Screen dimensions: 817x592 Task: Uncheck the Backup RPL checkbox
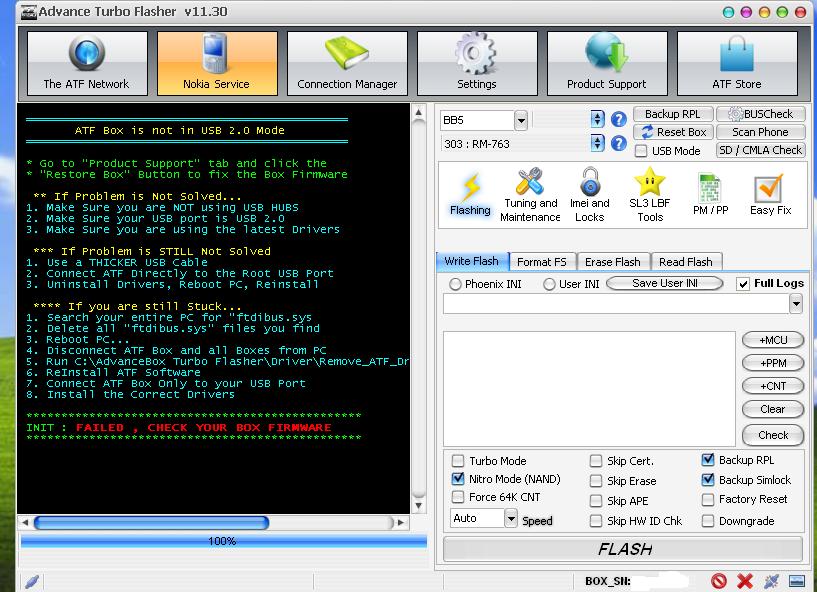[708, 460]
